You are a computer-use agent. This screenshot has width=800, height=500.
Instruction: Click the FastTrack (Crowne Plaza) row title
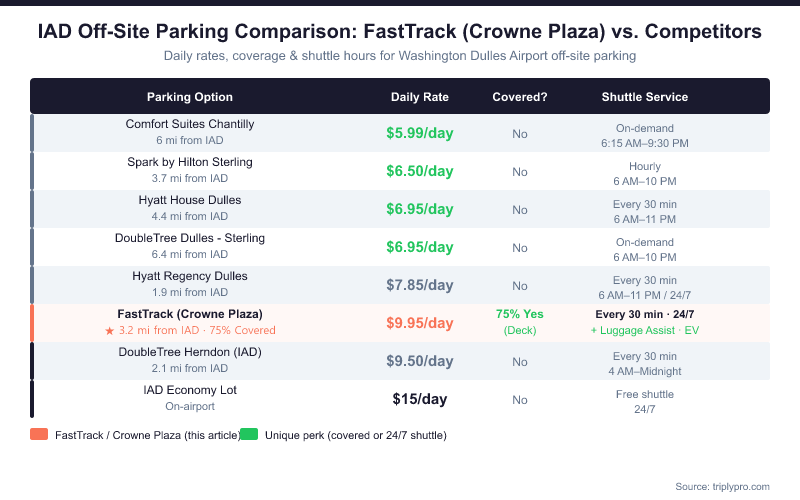[x=190, y=314]
